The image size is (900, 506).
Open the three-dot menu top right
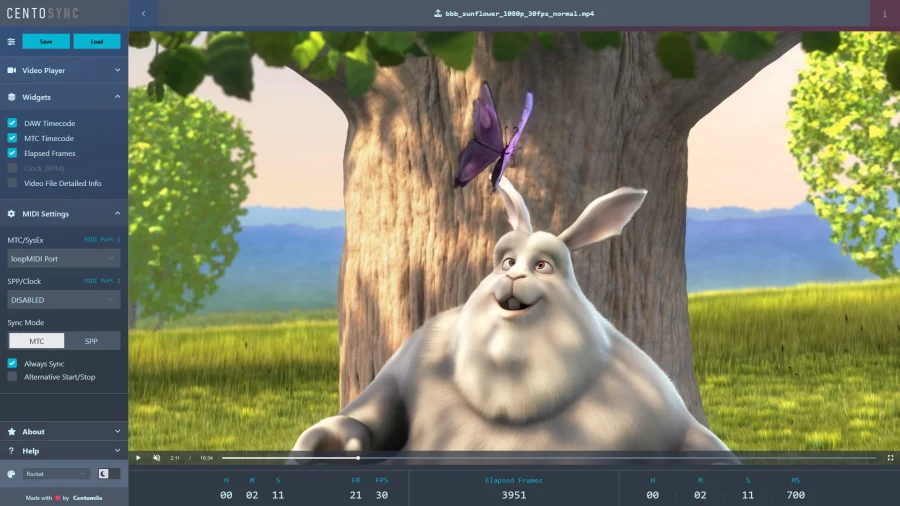tap(885, 13)
